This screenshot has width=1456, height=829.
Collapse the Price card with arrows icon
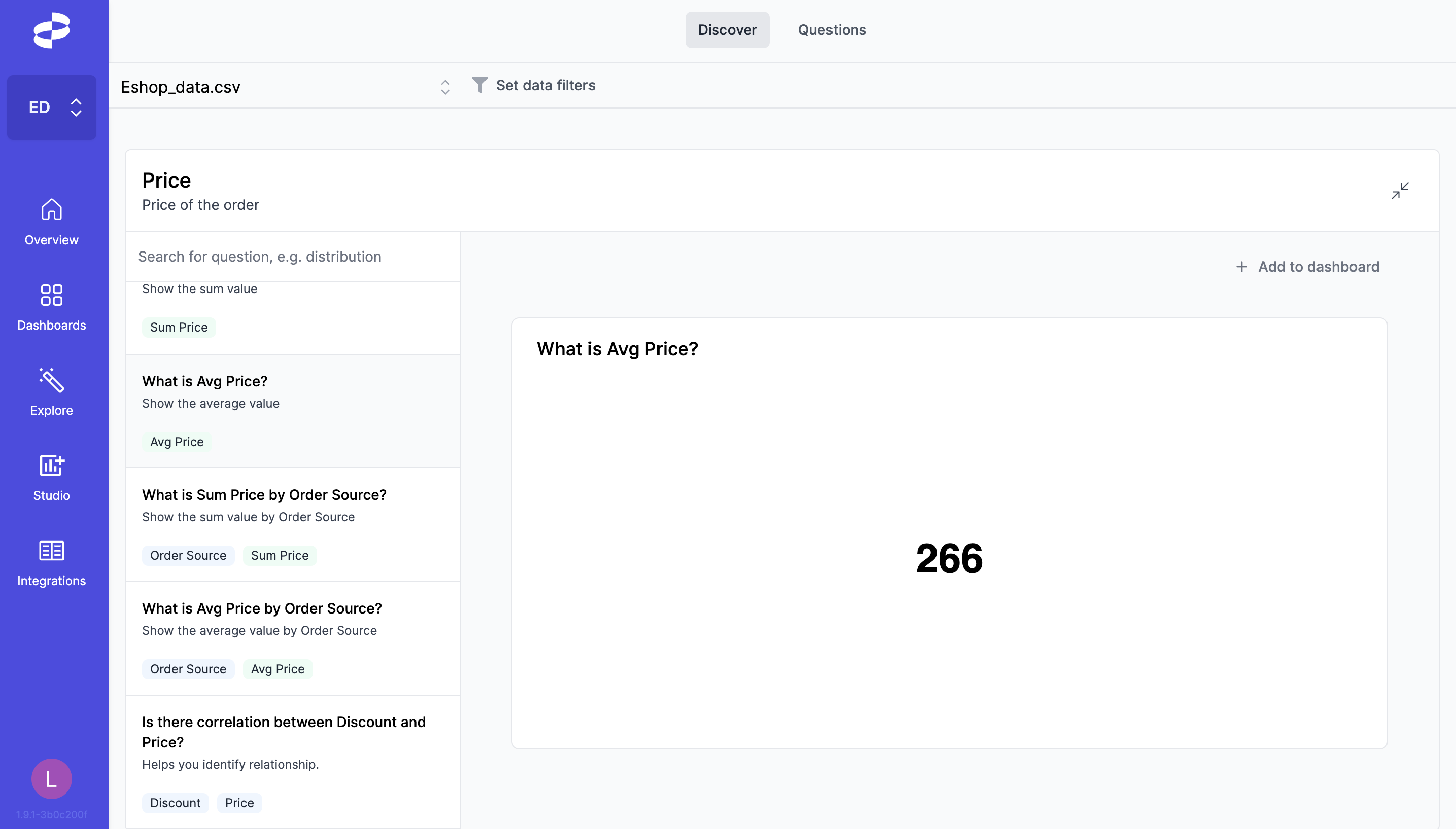pos(1400,191)
